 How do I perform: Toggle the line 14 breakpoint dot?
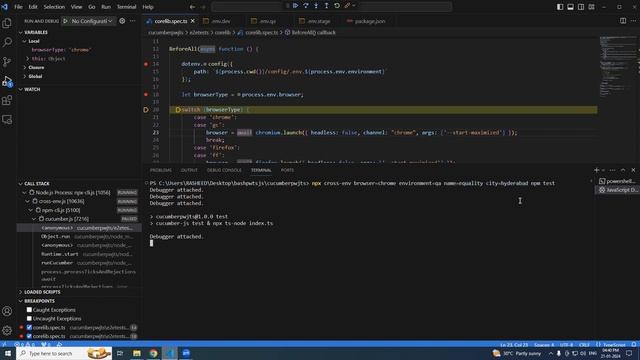pyautogui.click(x=146, y=64)
